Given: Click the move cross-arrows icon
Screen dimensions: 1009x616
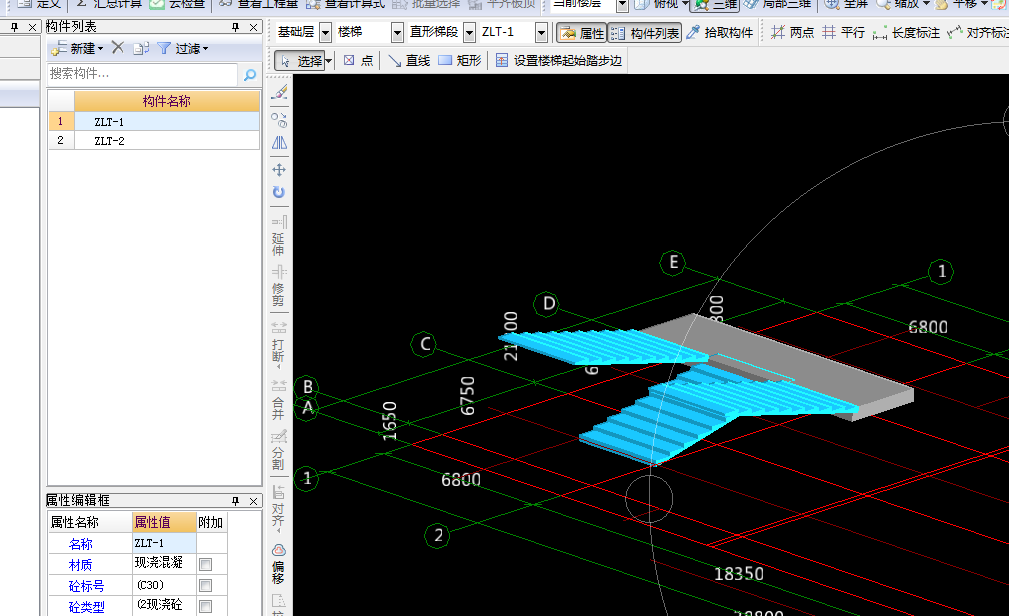Looking at the screenshot, I should pyautogui.click(x=279, y=170).
